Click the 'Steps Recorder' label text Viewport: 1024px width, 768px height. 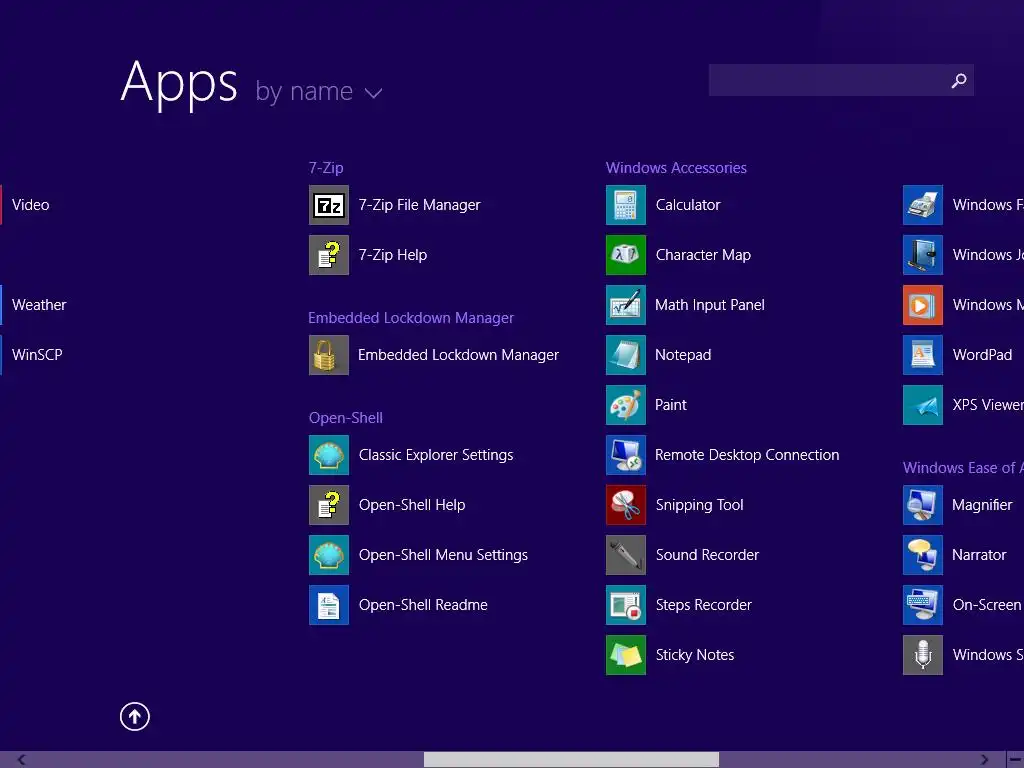[x=704, y=605]
